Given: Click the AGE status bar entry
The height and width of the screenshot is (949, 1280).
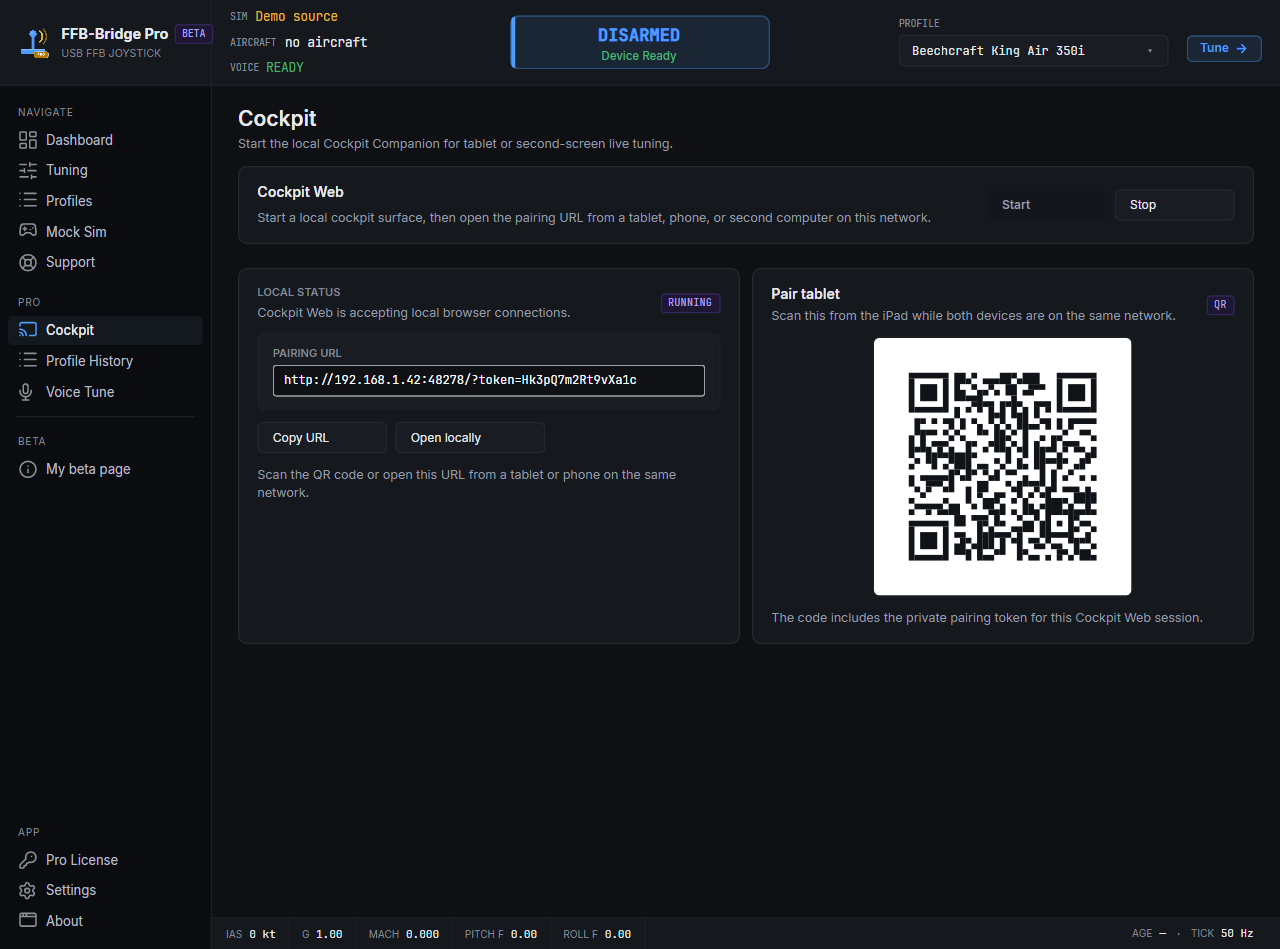Looking at the screenshot, I should click(1149, 934).
